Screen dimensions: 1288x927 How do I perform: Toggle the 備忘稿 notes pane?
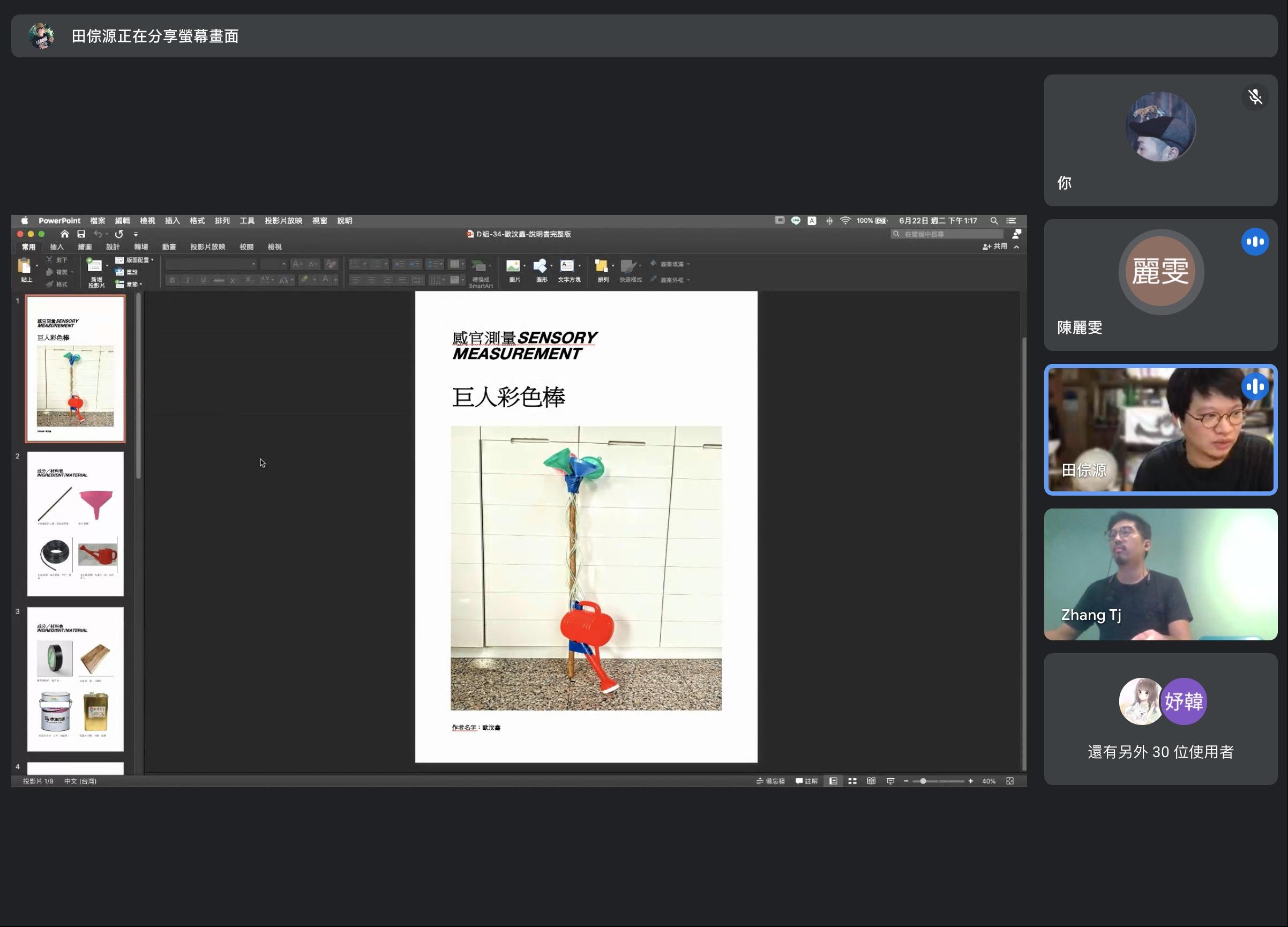[x=770, y=781]
